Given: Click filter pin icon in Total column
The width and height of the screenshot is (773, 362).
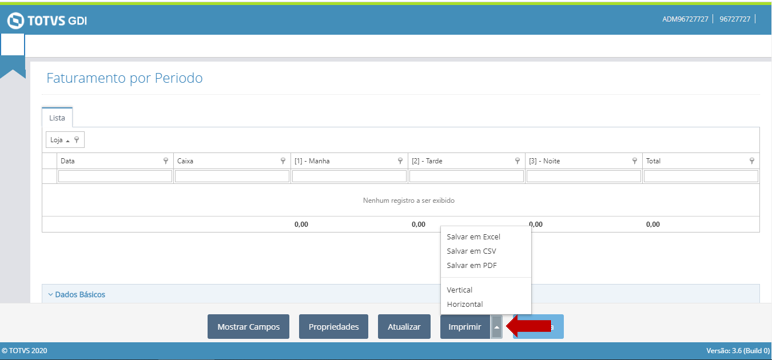Looking at the screenshot, I should click(x=752, y=161).
